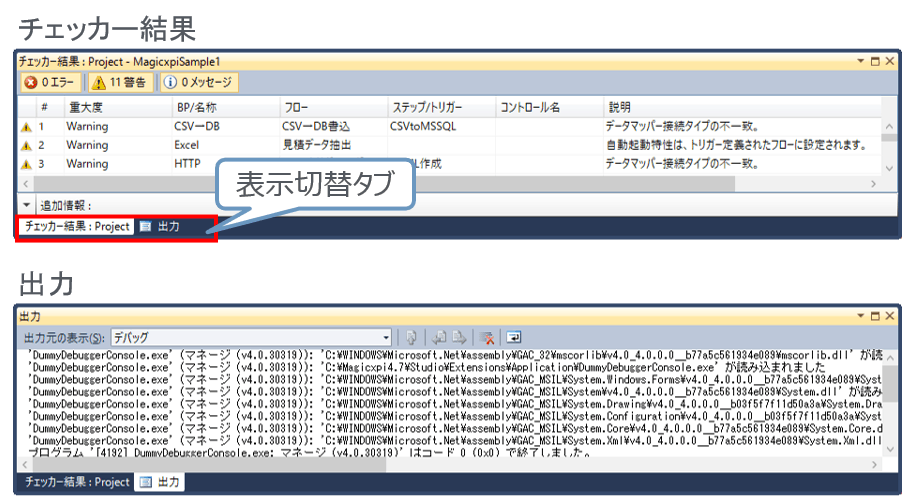The image size is (902, 496).
Task: Click warning icon on the Excel row
Action: coord(27,145)
